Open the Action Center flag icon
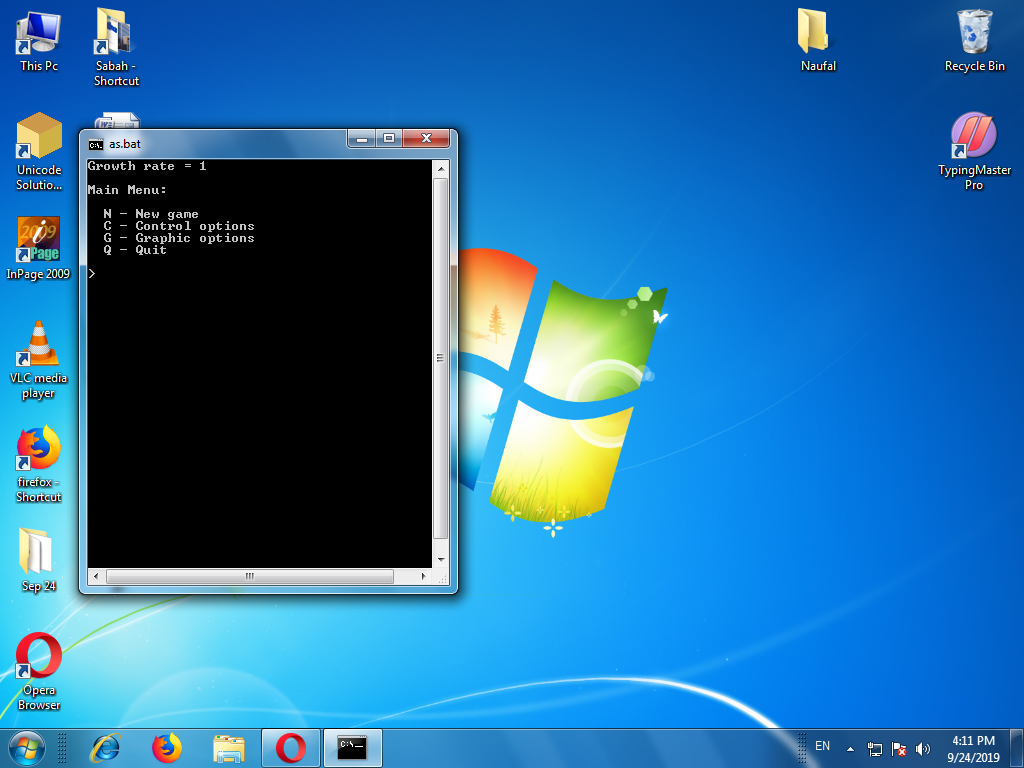This screenshot has height=768, width=1024. (x=899, y=749)
